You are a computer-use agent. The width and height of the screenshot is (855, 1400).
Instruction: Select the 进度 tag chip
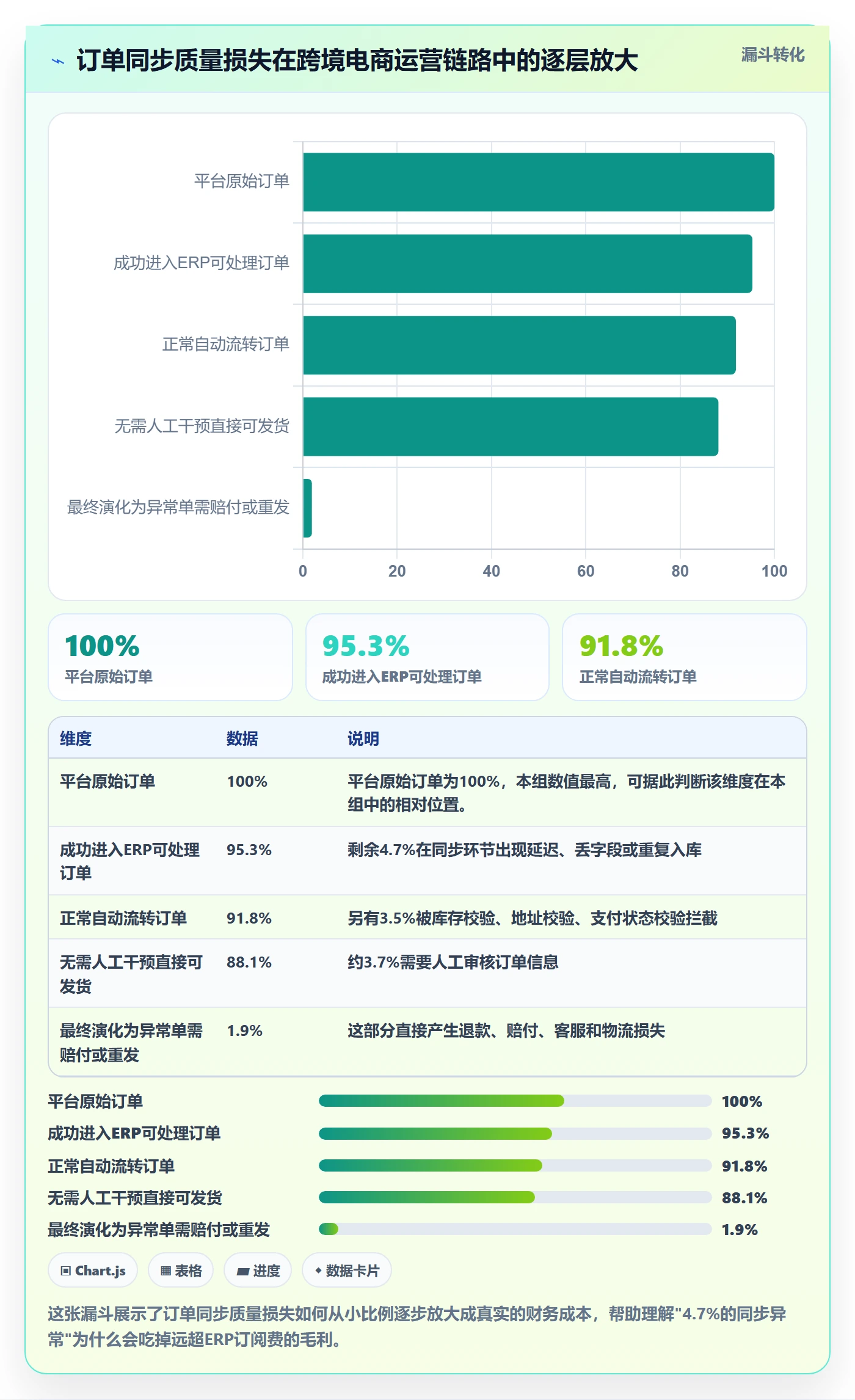coord(258,1271)
